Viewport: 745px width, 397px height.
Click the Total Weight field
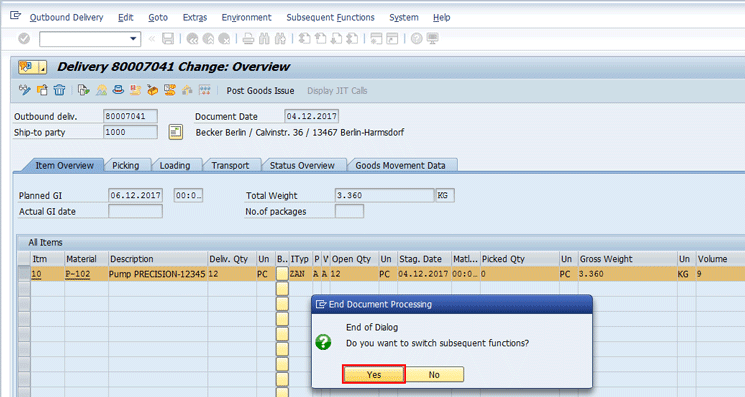pos(384,195)
